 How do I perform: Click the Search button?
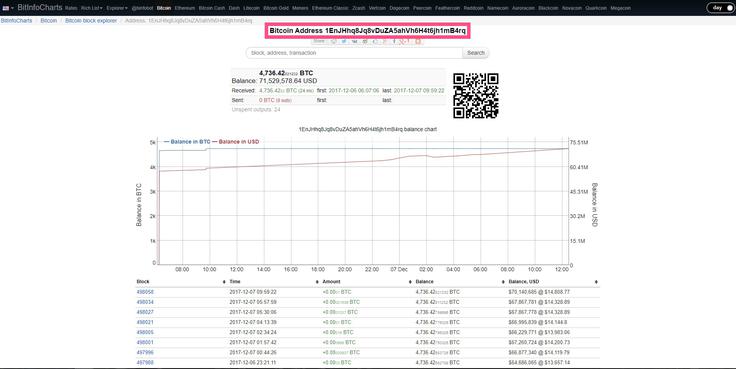(x=475, y=53)
